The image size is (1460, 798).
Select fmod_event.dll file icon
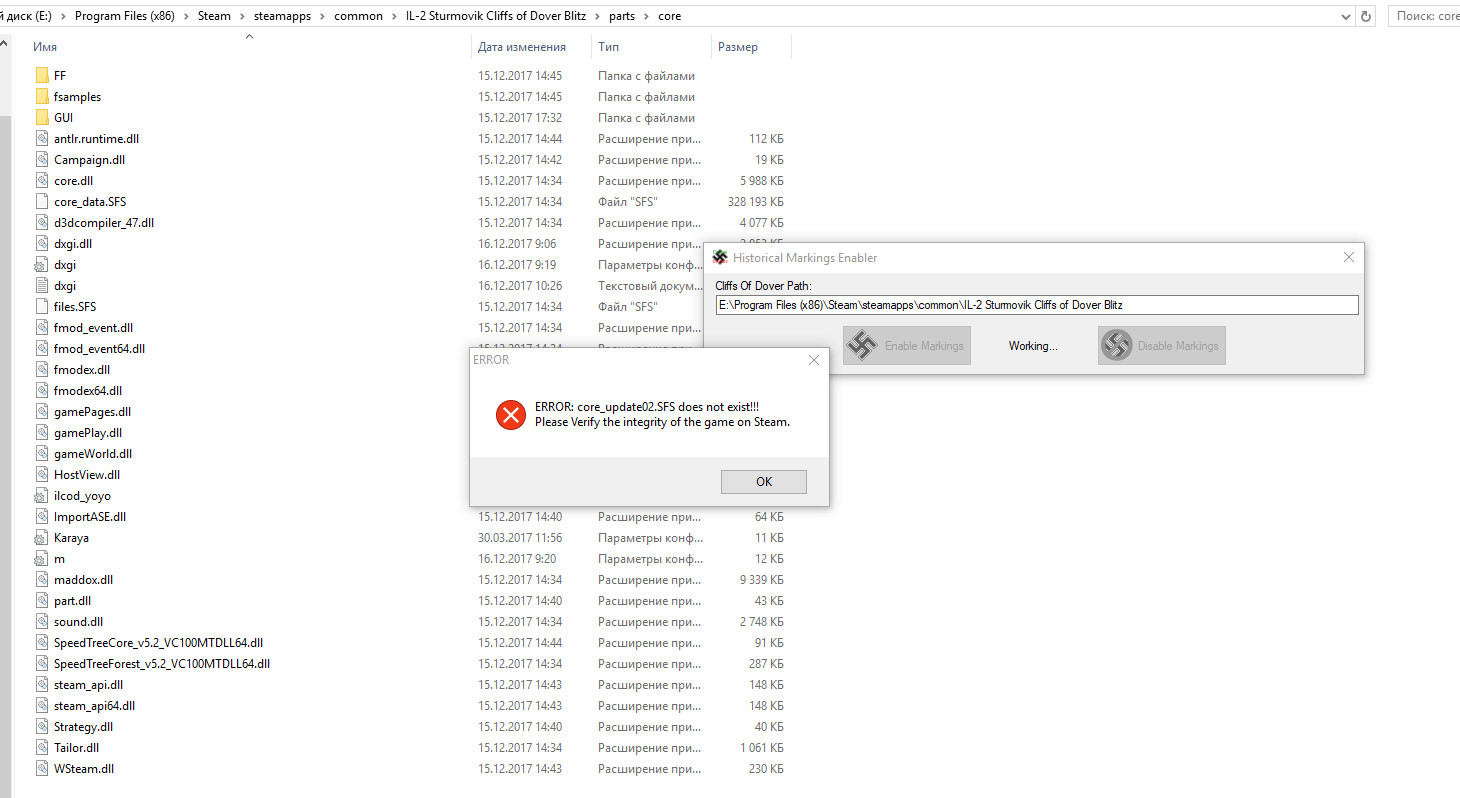(41, 328)
